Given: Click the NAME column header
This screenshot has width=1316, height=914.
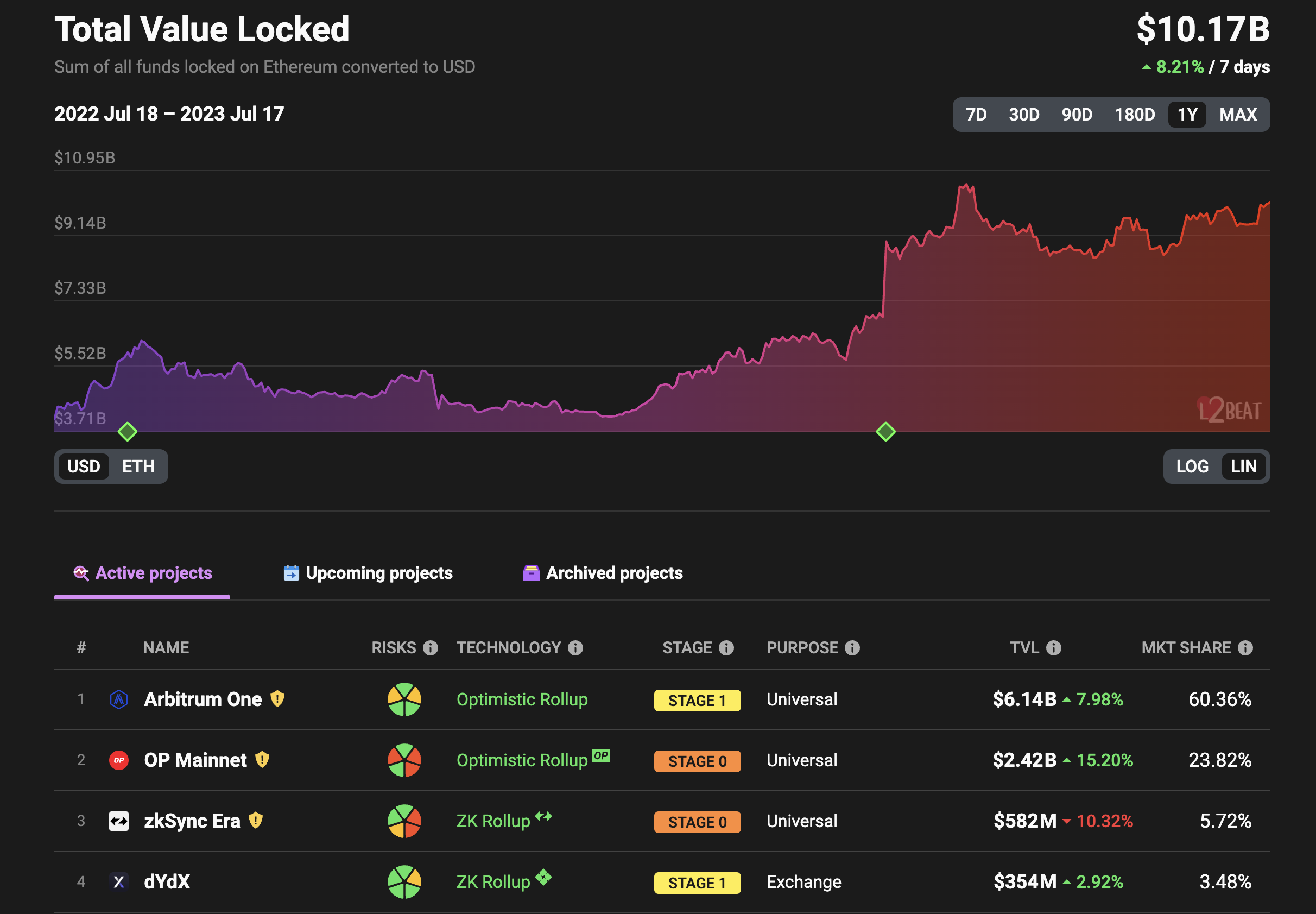Looking at the screenshot, I should [166, 648].
